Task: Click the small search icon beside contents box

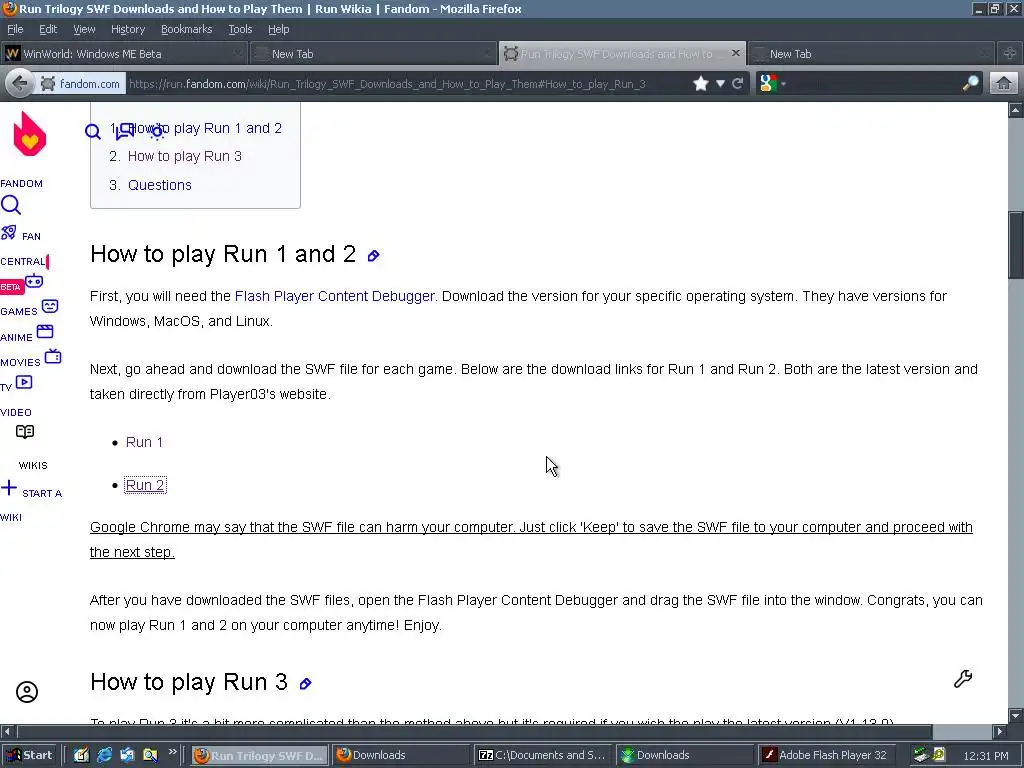Action: [93, 132]
